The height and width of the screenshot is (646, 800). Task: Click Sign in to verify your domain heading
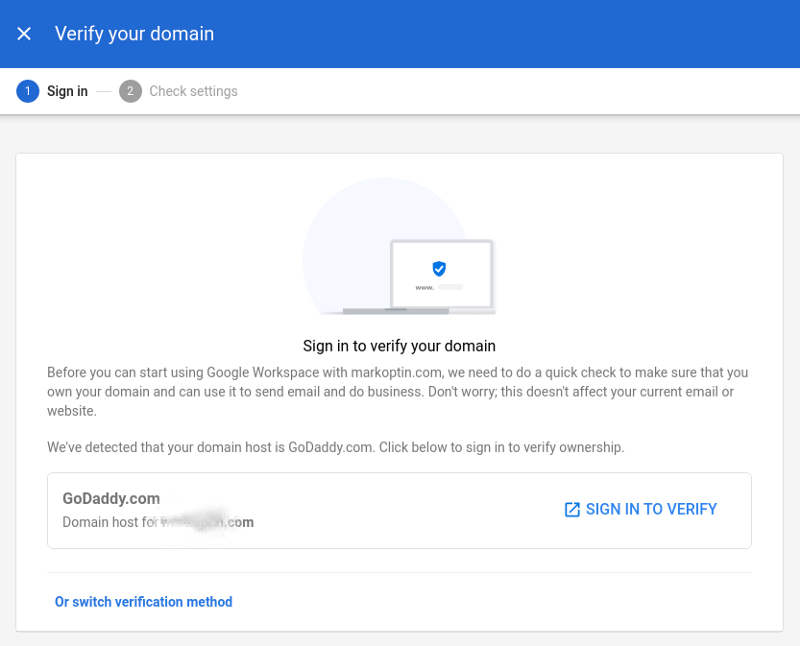point(399,346)
